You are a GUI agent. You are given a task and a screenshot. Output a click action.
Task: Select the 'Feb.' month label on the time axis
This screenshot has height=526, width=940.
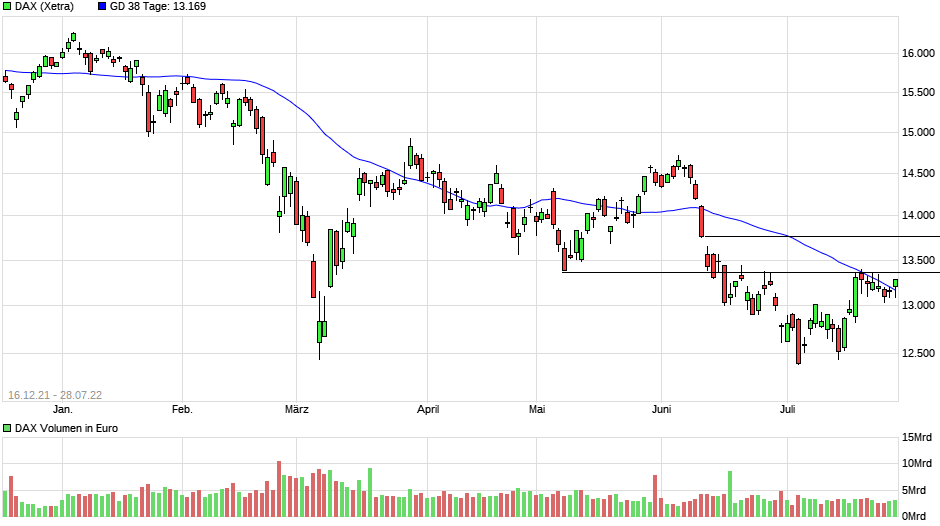click(x=182, y=409)
